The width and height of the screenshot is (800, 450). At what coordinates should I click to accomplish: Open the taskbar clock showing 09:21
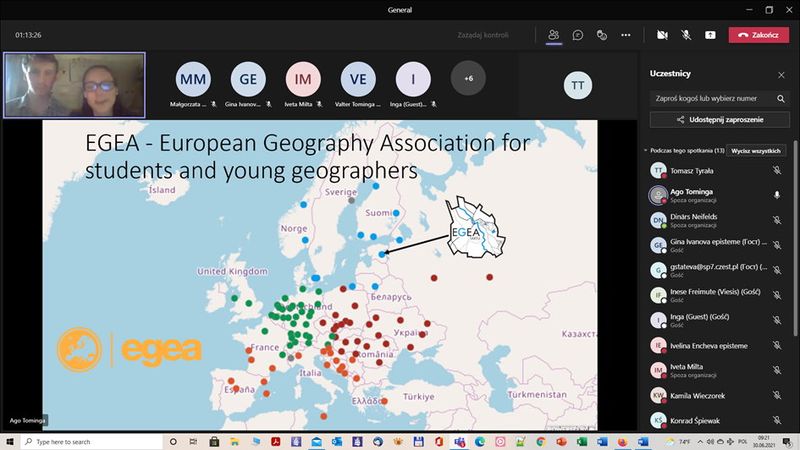pyautogui.click(x=764, y=441)
